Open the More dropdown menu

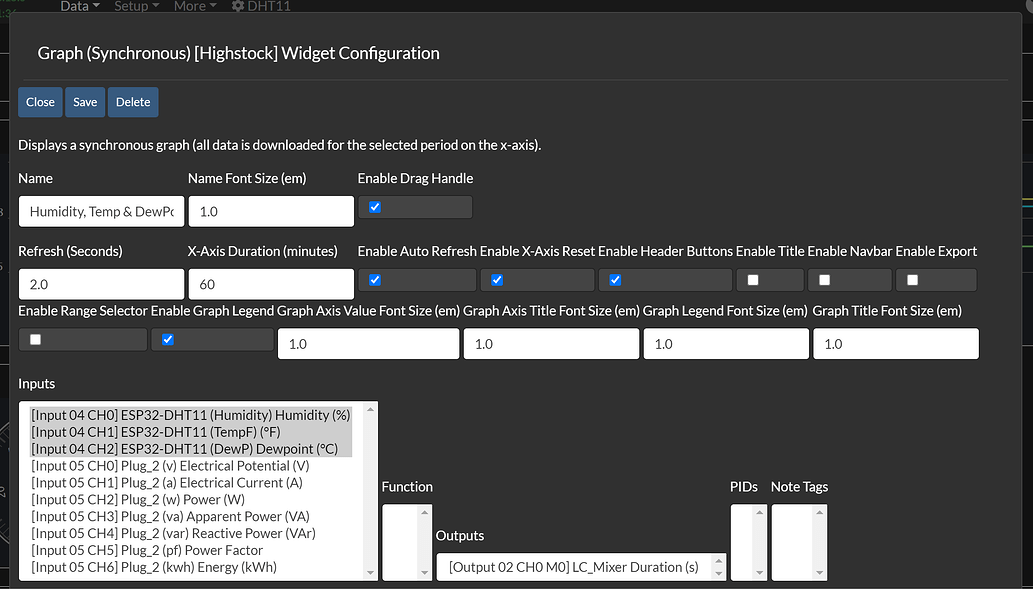[x=195, y=6]
